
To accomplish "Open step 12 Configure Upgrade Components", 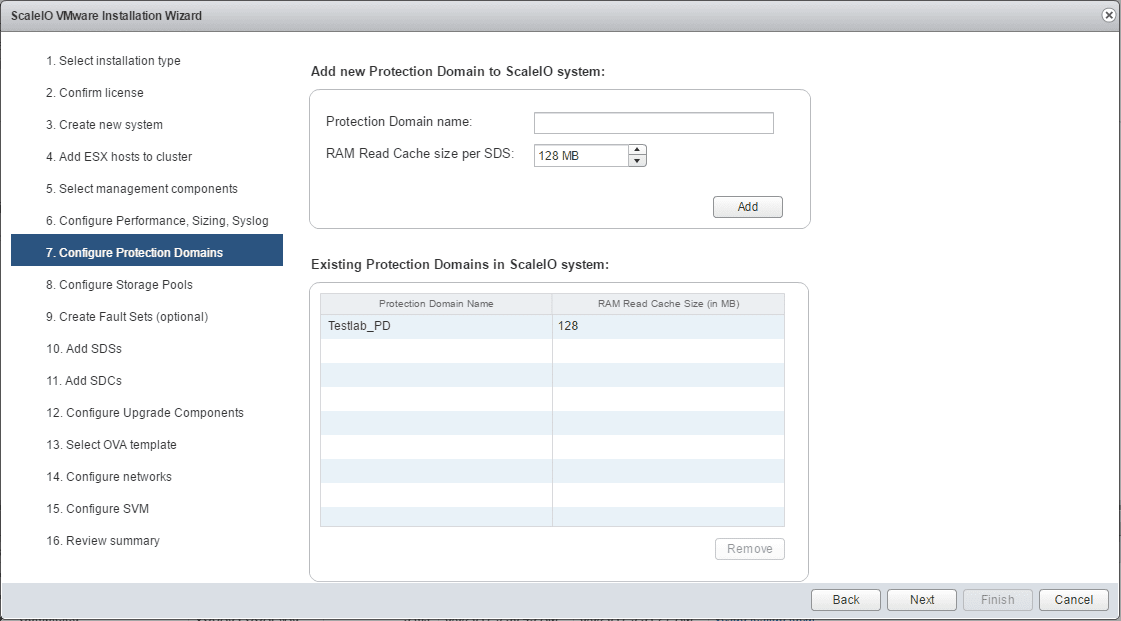I will (144, 413).
